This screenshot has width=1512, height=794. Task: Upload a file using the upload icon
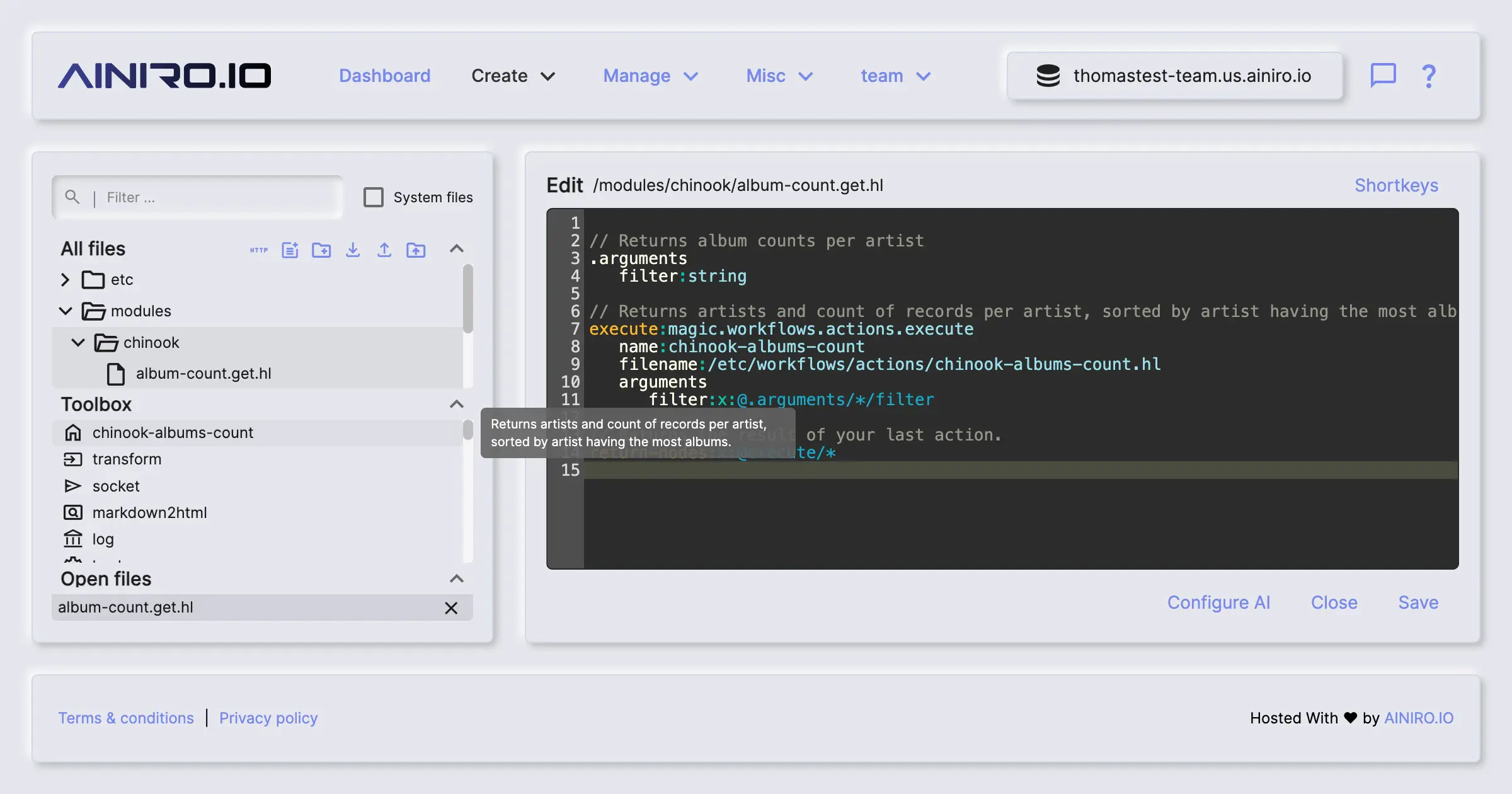(384, 250)
